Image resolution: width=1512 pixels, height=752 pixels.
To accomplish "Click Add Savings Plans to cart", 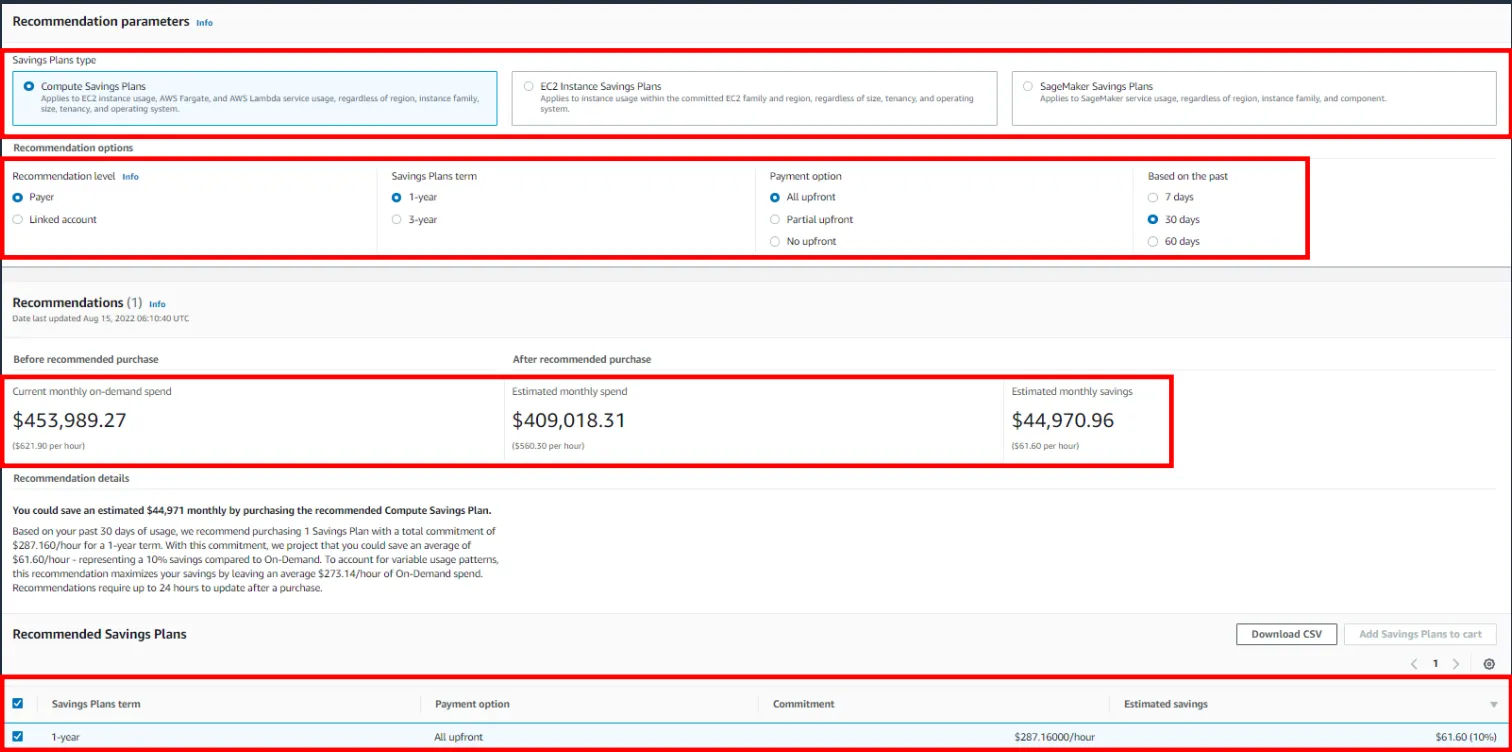I will pyautogui.click(x=1420, y=633).
